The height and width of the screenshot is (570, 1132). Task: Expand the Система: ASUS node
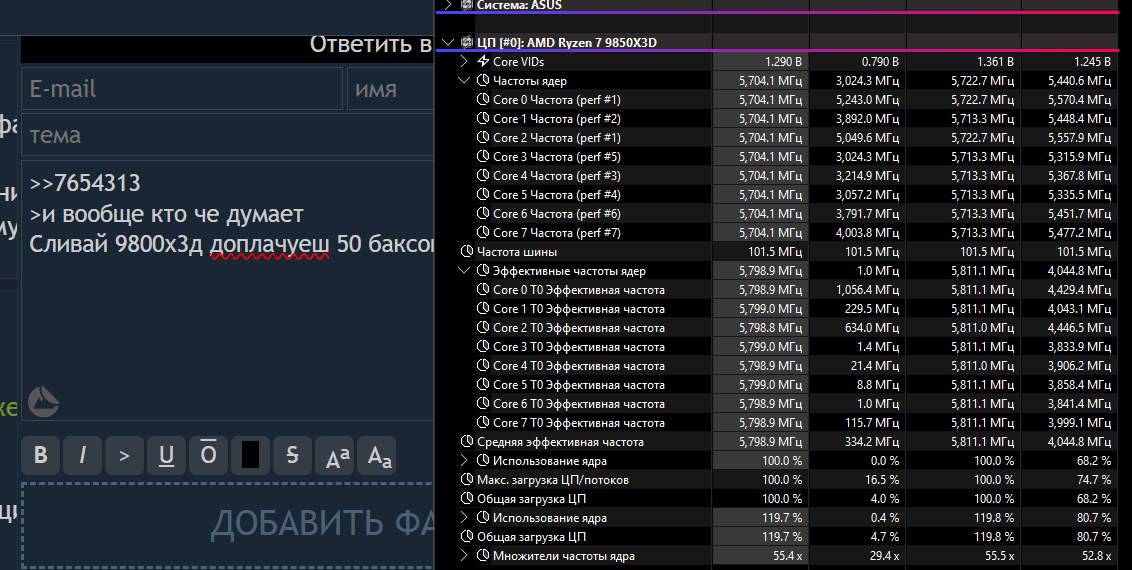click(x=448, y=5)
